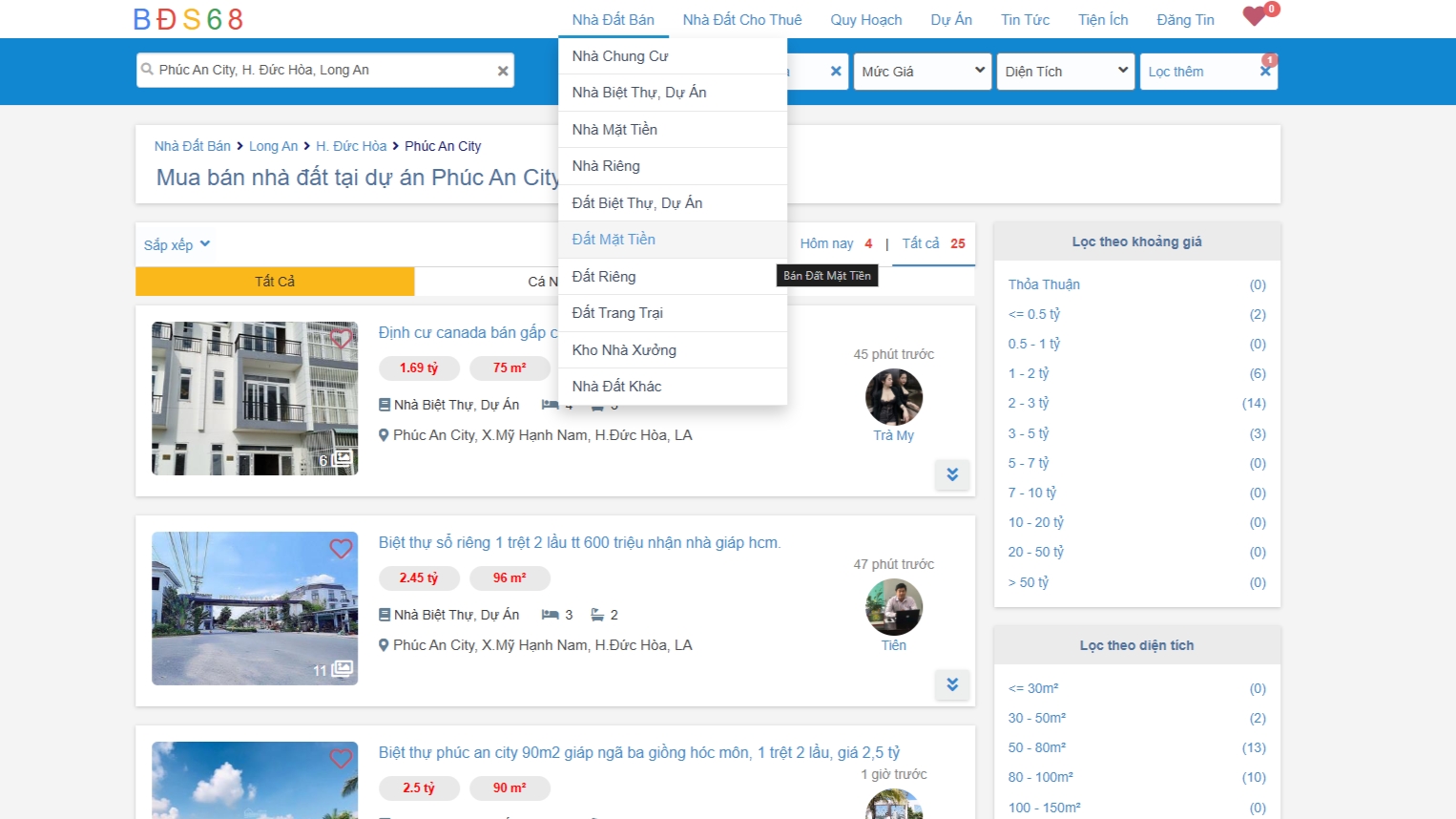Click Trà My agent avatar
The width and height of the screenshot is (1456, 819).
[894, 397]
